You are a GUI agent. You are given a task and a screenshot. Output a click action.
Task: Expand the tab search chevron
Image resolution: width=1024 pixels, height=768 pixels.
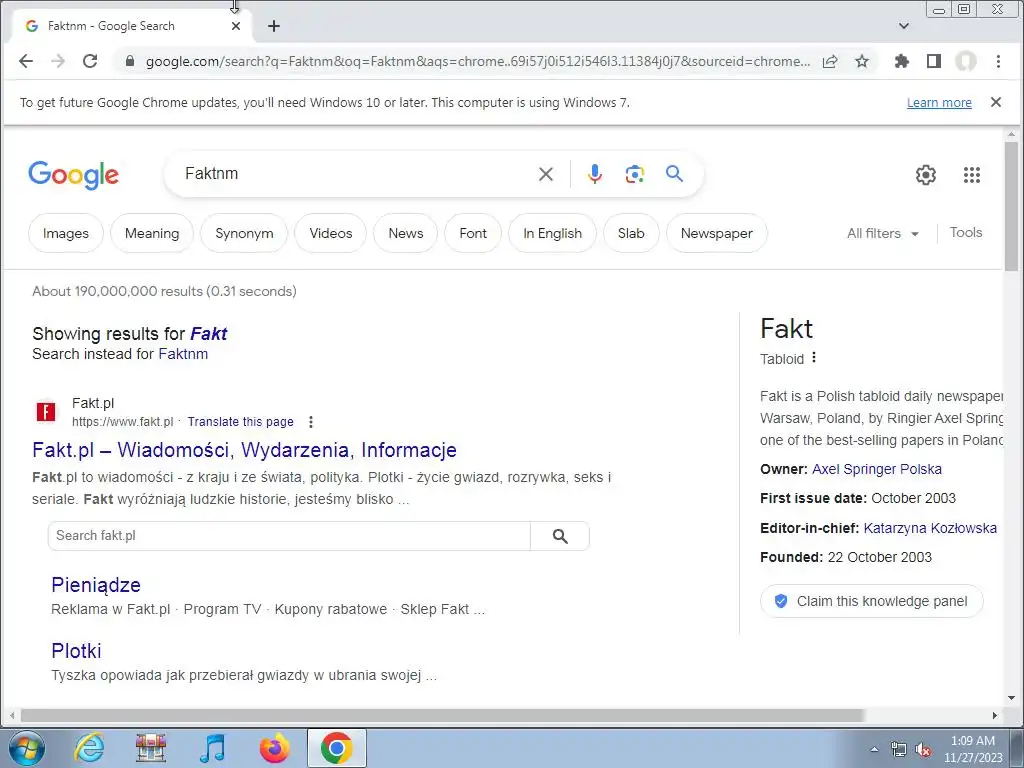904,26
